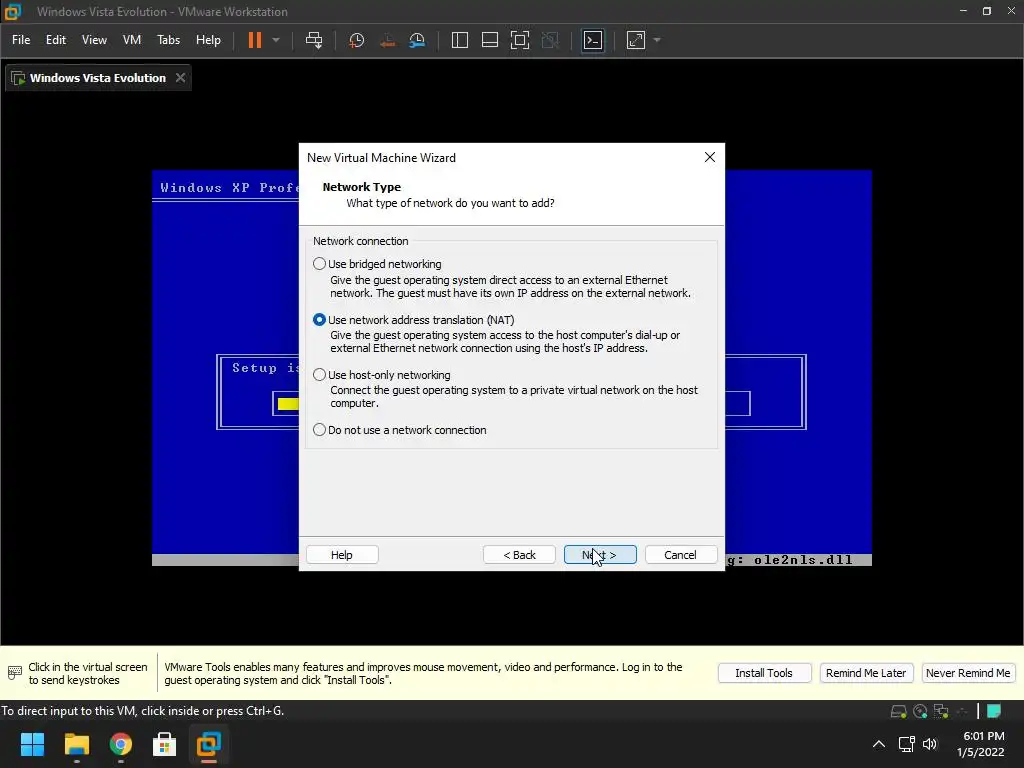Cancel the New Virtual Machine Wizard
The image size is (1024, 768).
pyautogui.click(x=680, y=554)
